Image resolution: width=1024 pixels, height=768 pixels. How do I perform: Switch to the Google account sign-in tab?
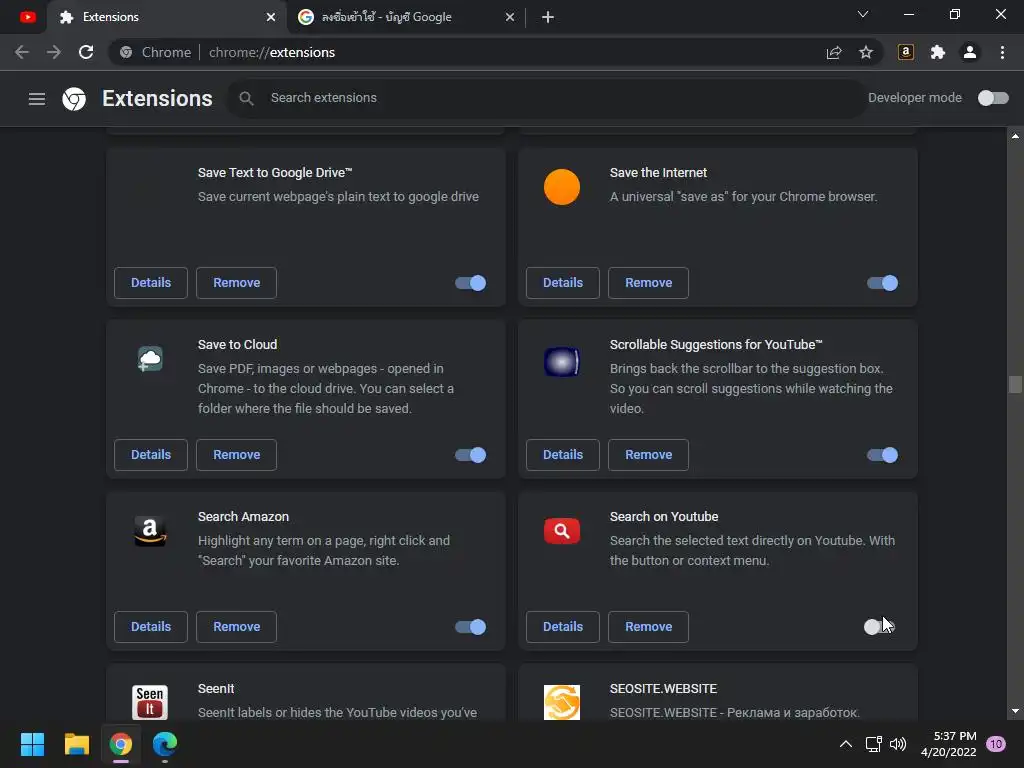(x=405, y=17)
